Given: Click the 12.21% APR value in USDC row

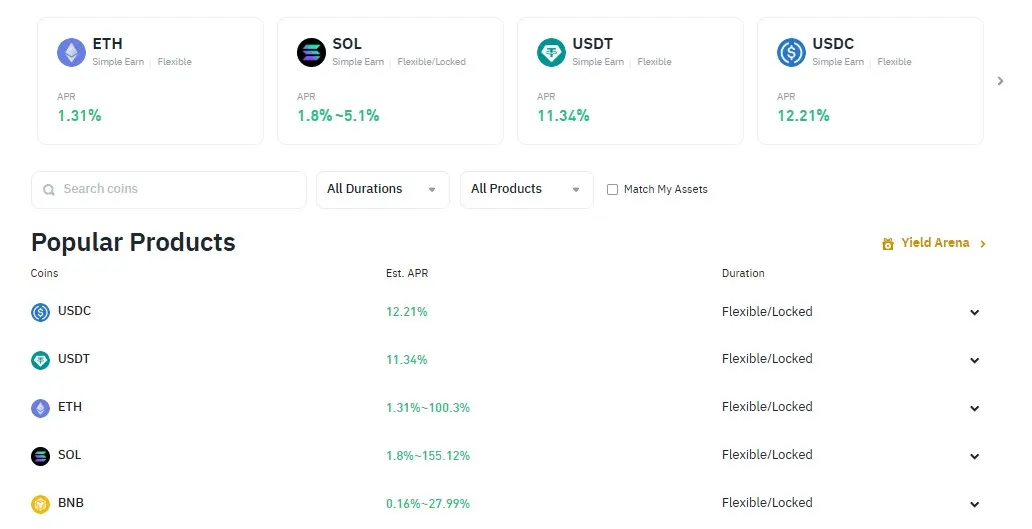Looking at the screenshot, I should pyautogui.click(x=407, y=312).
